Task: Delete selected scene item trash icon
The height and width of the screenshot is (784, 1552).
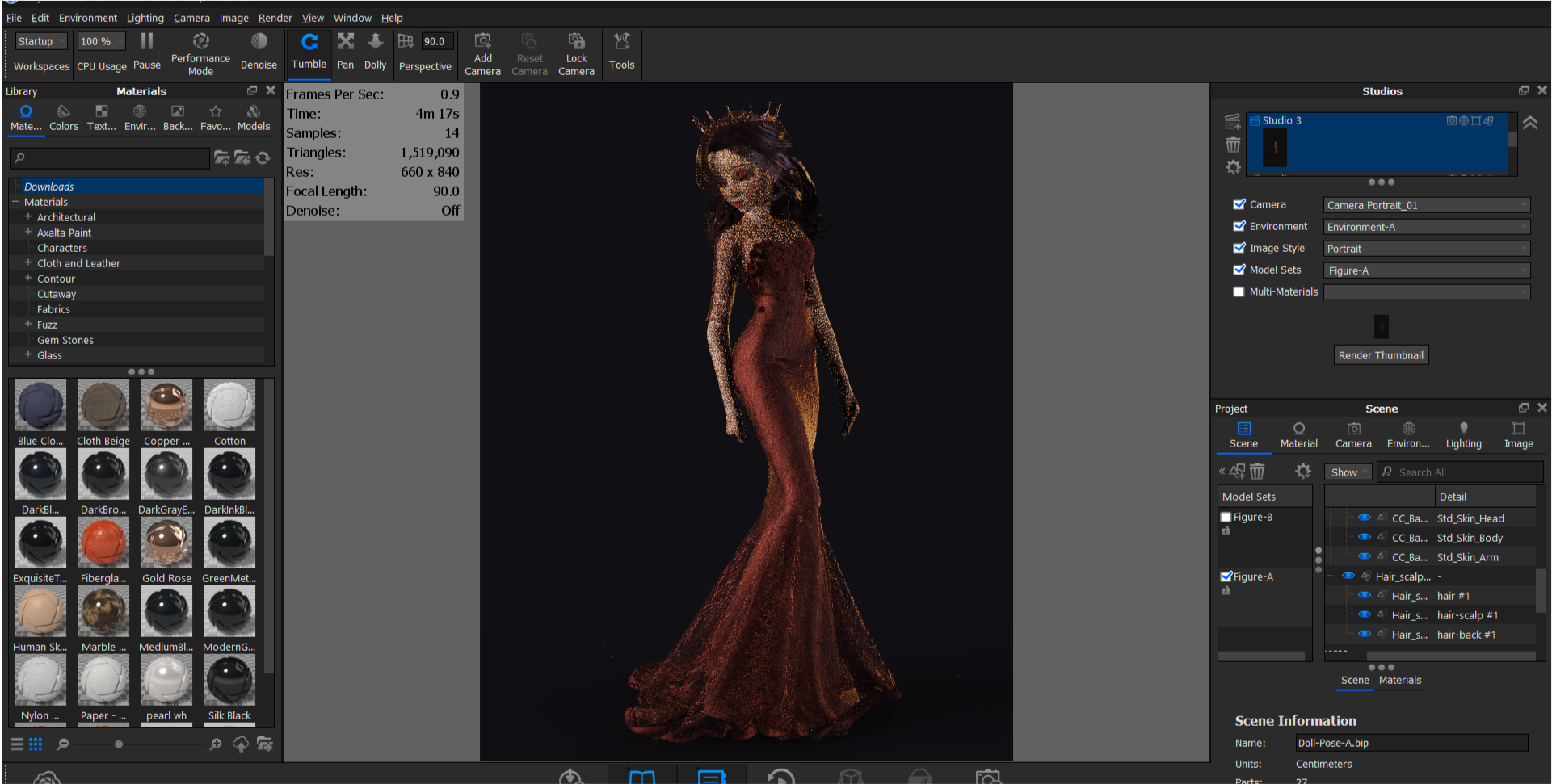Action: pos(1257,472)
